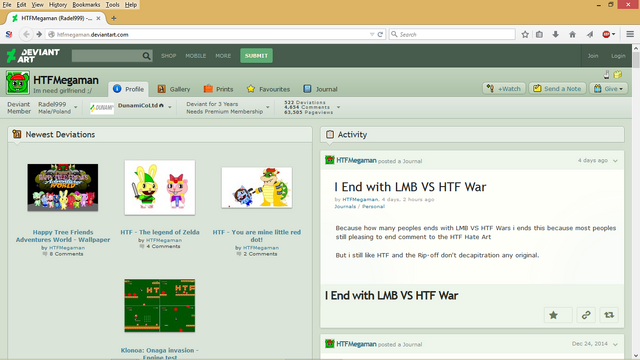The width and height of the screenshot is (640, 360).
Task: Click the DeviantArt logo
Action: pos(33,56)
